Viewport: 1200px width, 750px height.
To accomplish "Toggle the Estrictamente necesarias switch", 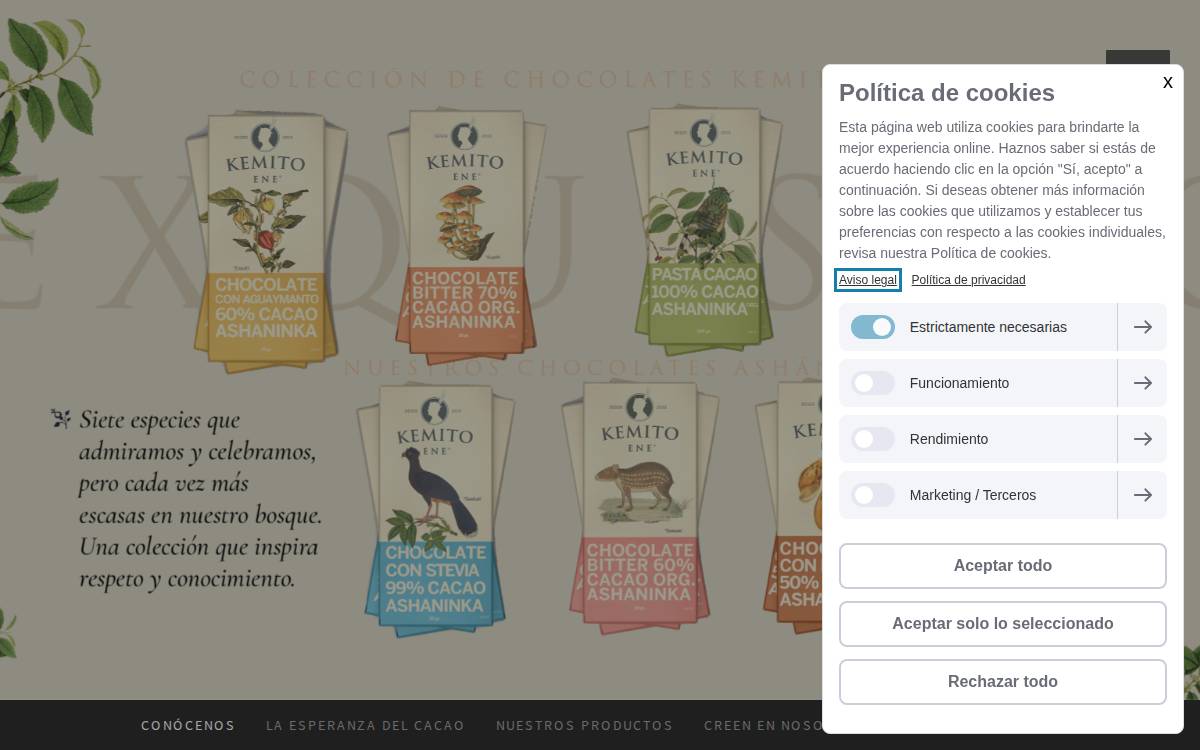I will (873, 327).
